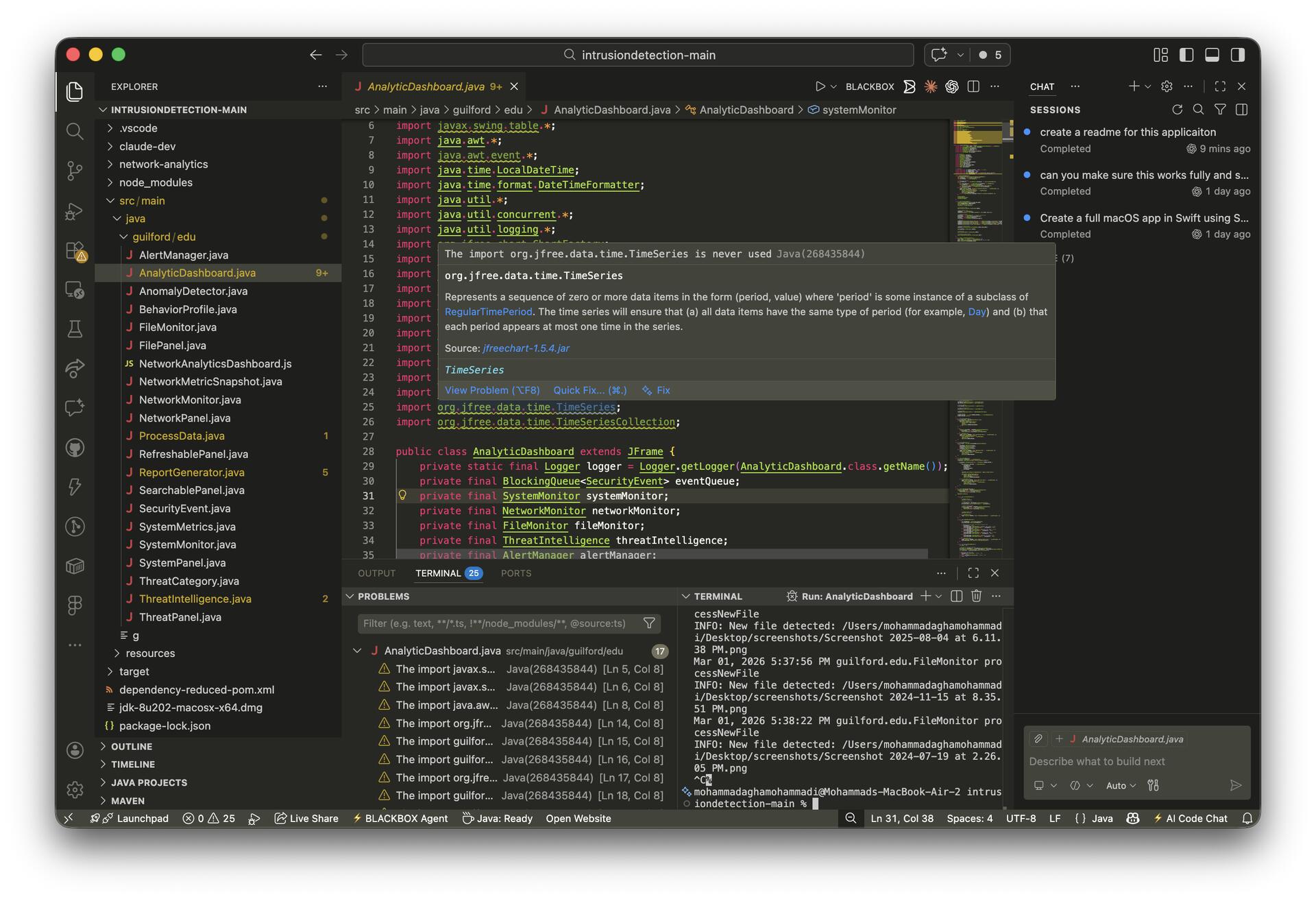Split the editor using the split icon

pyautogui.click(x=973, y=86)
